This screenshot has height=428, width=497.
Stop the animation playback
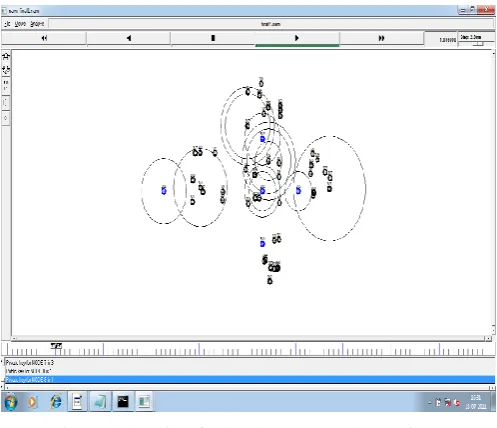(213, 38)
